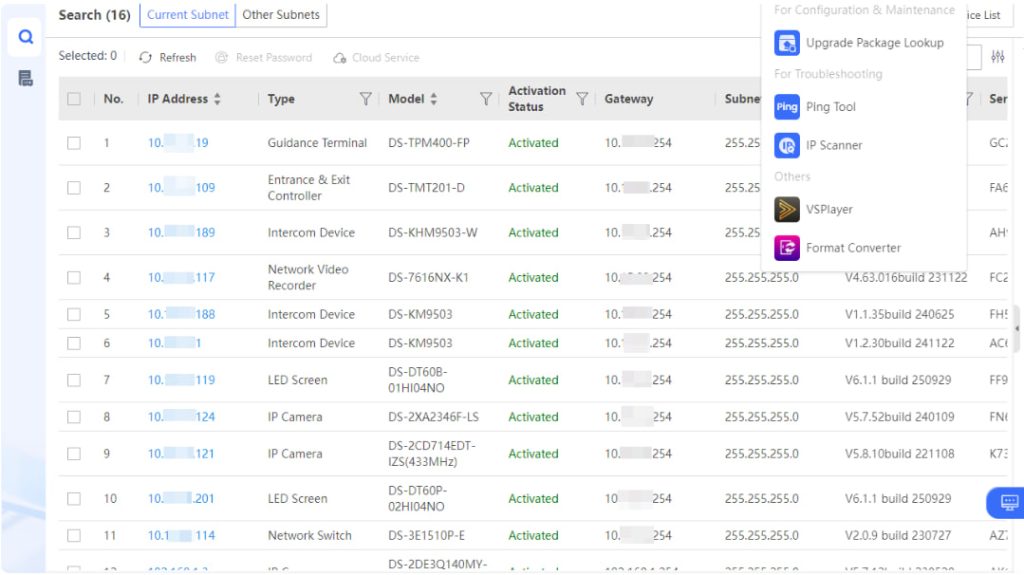Click the Reset Password button label
The height and width of the screenshot is (575, 1024).
coord(274,58)
